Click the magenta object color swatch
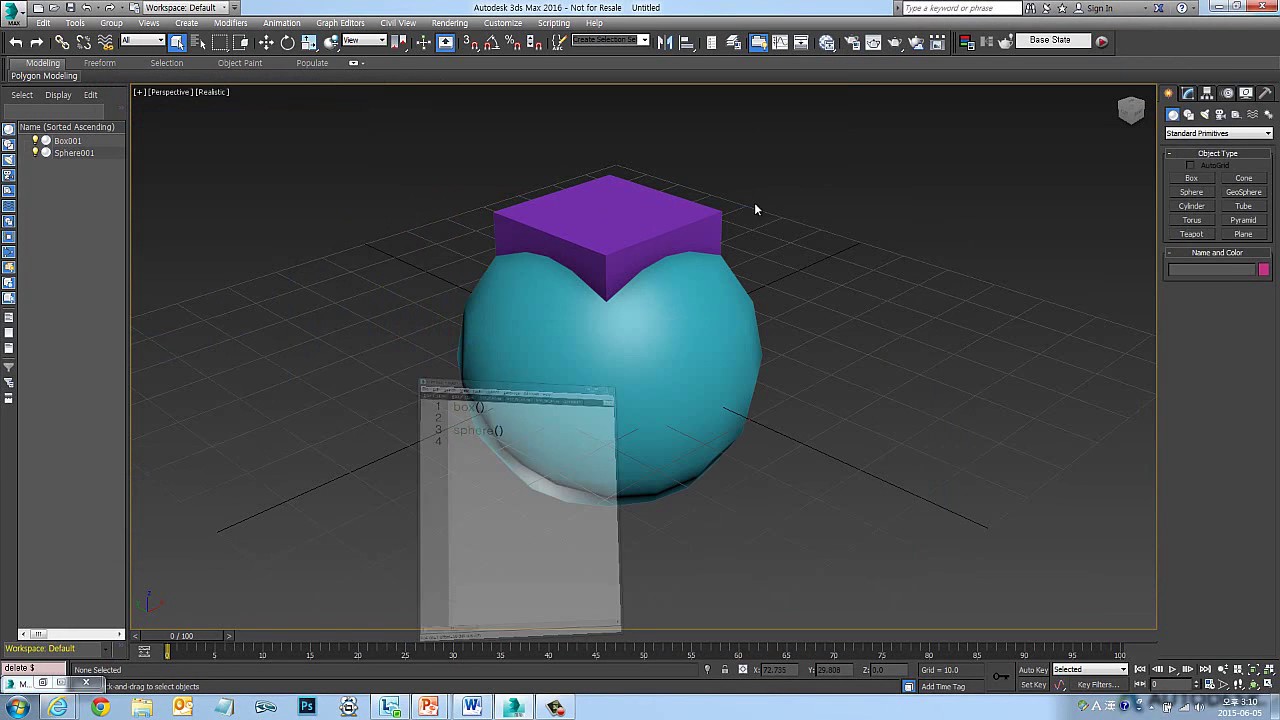The image size is (1280, 720). (x=1264, y=270)
